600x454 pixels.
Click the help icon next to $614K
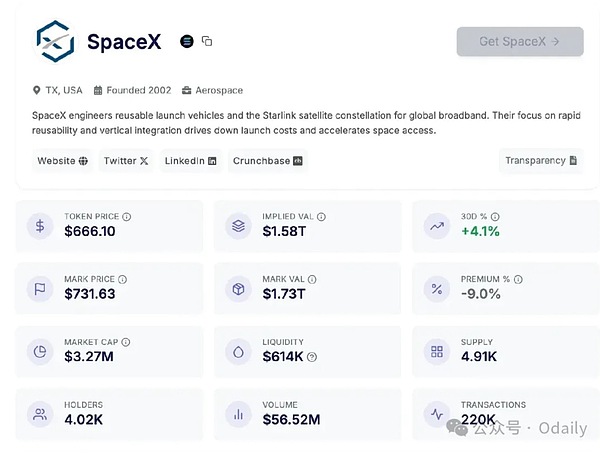pos(312,357)
